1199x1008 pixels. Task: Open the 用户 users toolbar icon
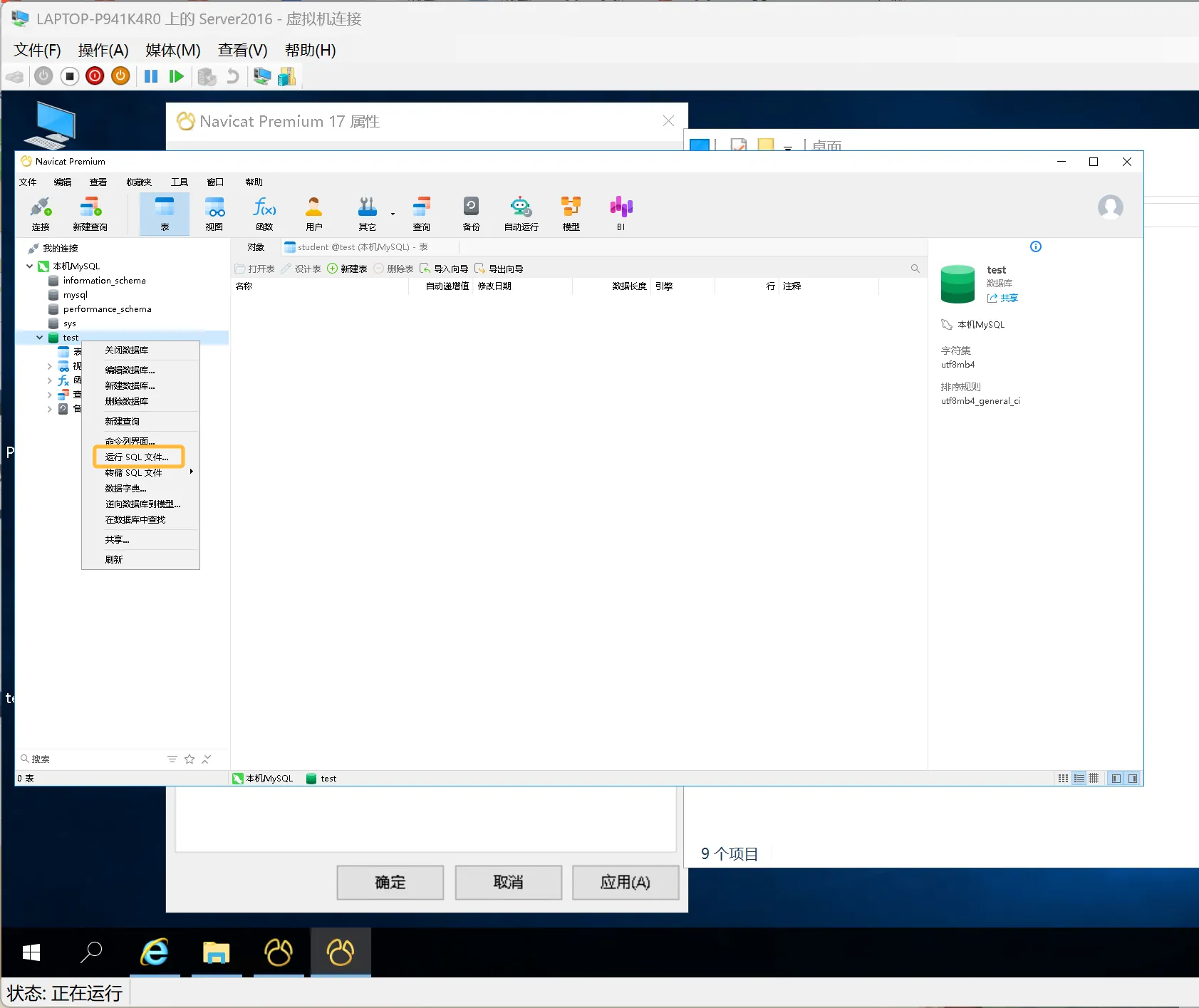pyautogui.click(x=314, y=214)
